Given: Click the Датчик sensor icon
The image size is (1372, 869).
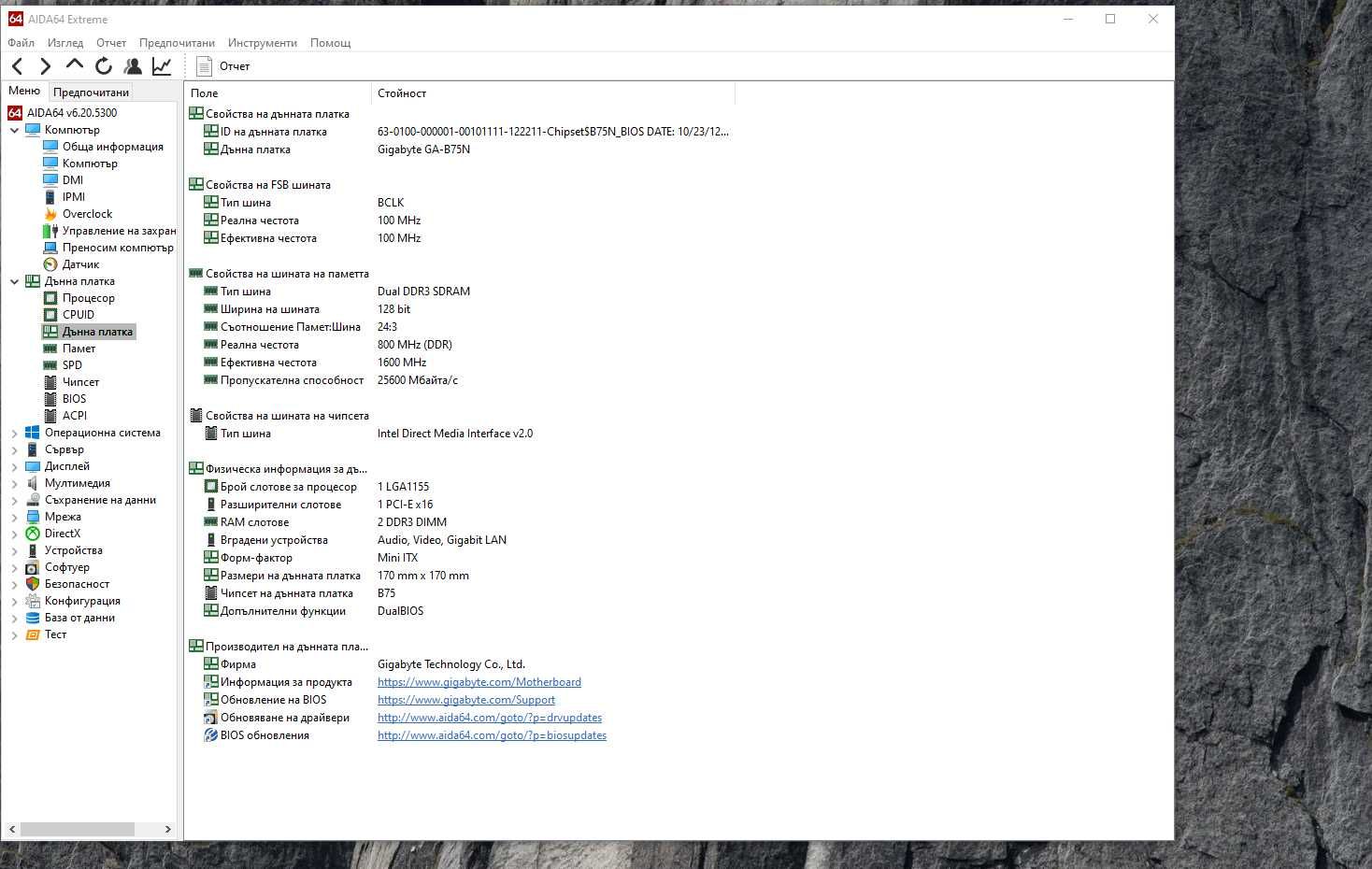Looking at the screenshot, I should (50, 264).
